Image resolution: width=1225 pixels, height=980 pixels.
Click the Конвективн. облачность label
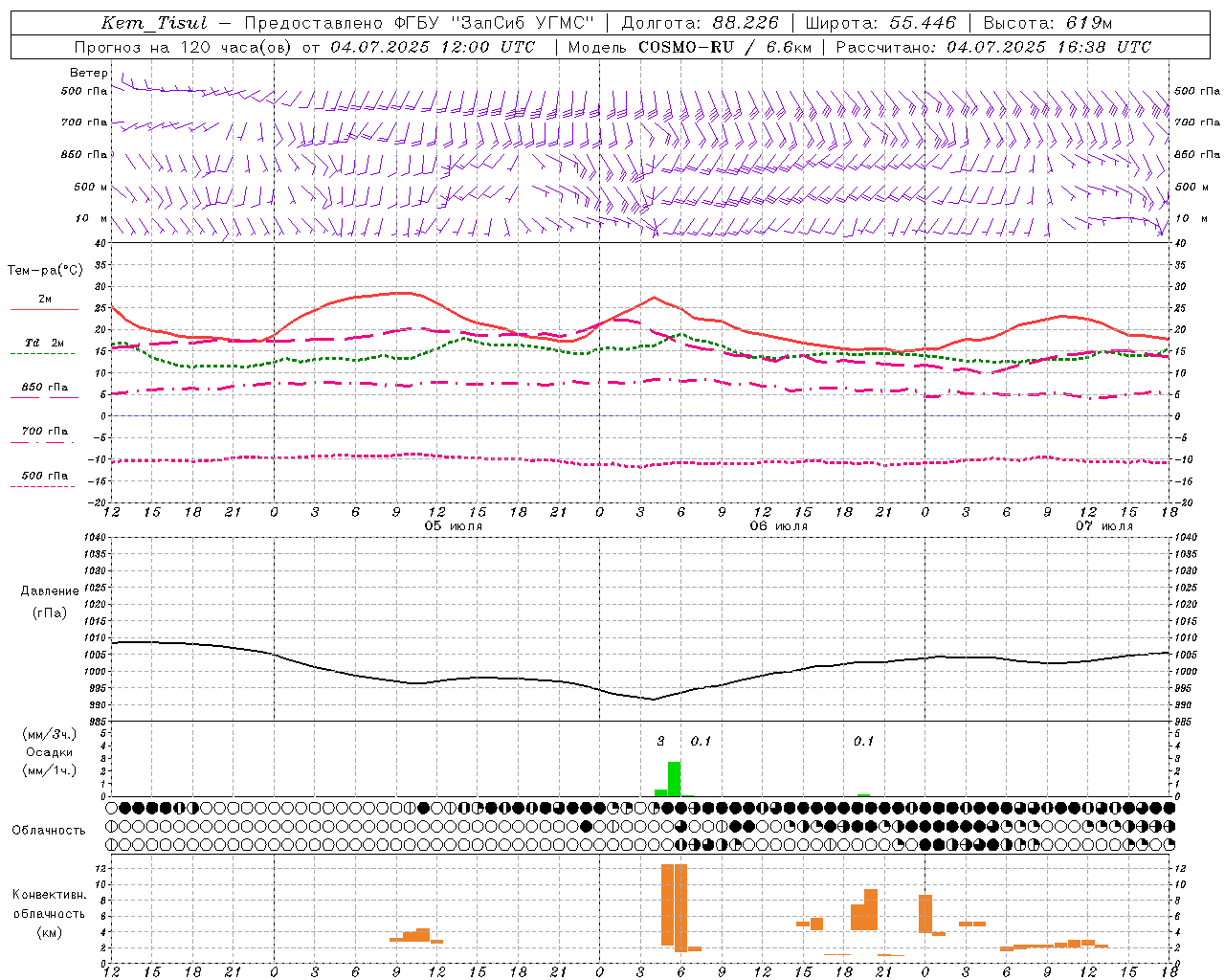click(x=49, y=904)
